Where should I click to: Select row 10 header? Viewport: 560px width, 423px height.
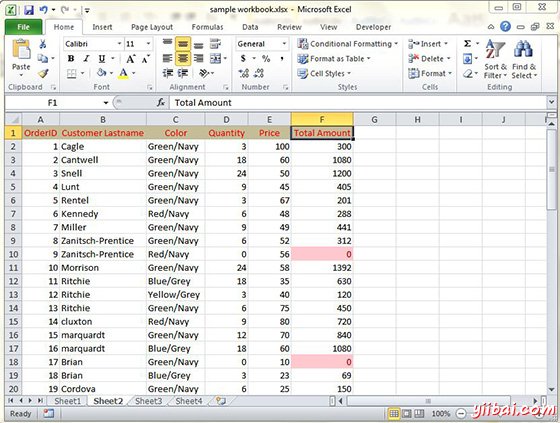click(x=13, y=254)
